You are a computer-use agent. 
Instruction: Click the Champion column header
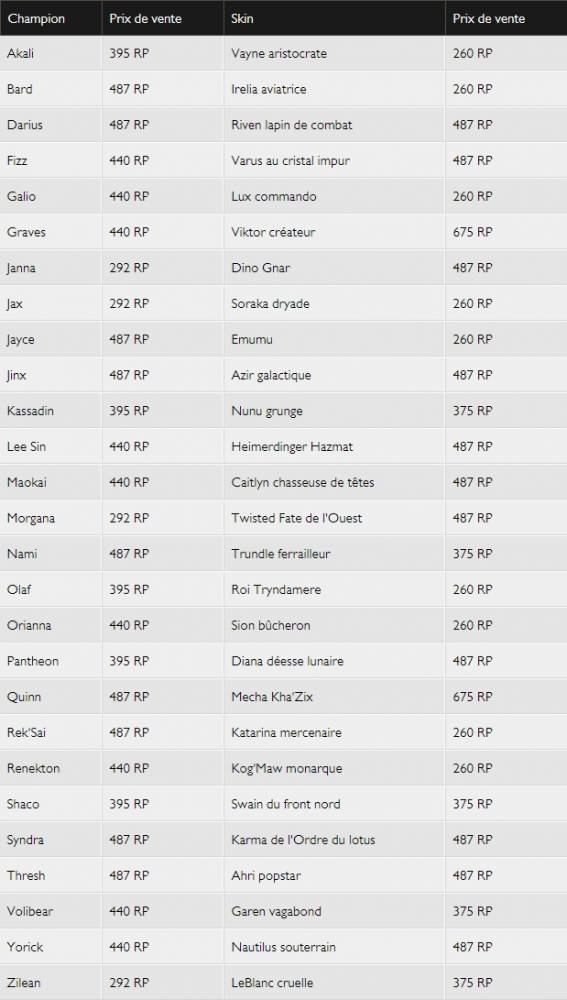click(x=36, y=18)
